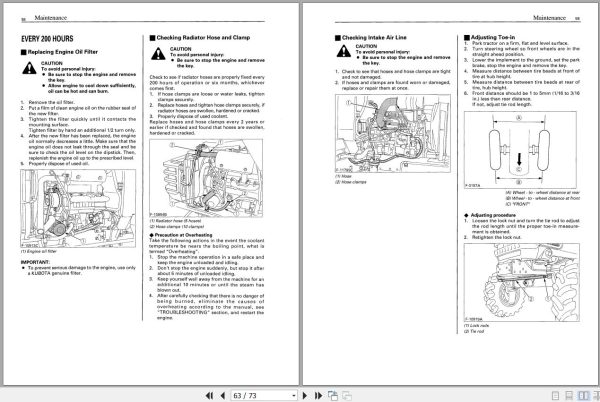The height and width of the screenshot is (402, 600).
Task: Click the lock nut and tie rod illustration
Action: [x=522, y=282]
